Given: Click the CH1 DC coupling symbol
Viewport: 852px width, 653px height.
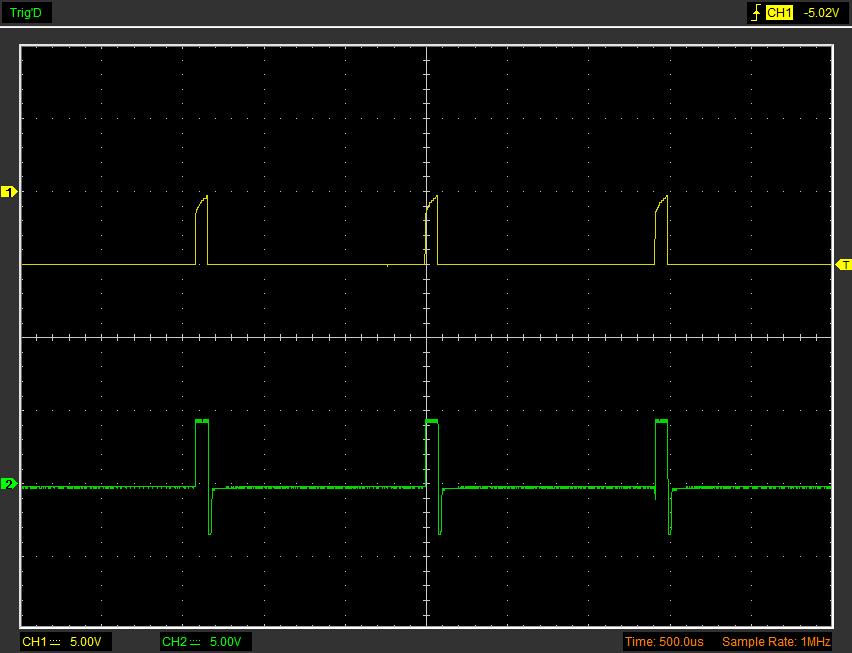Looking at the screenshot, I should pyautogui.click(x=56, y=641).
